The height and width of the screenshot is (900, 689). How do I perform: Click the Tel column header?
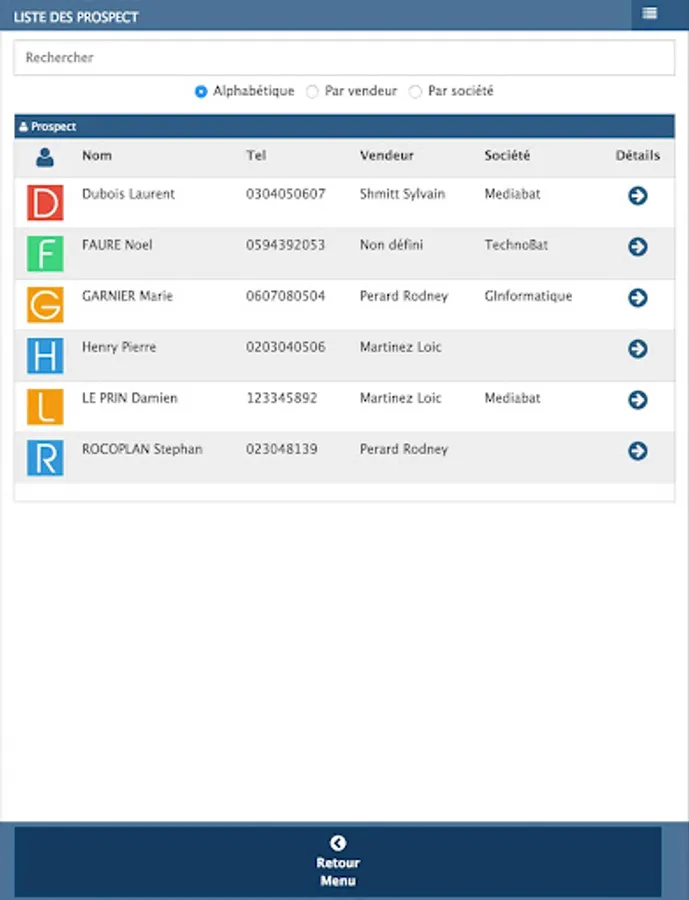tap(256, 156)
